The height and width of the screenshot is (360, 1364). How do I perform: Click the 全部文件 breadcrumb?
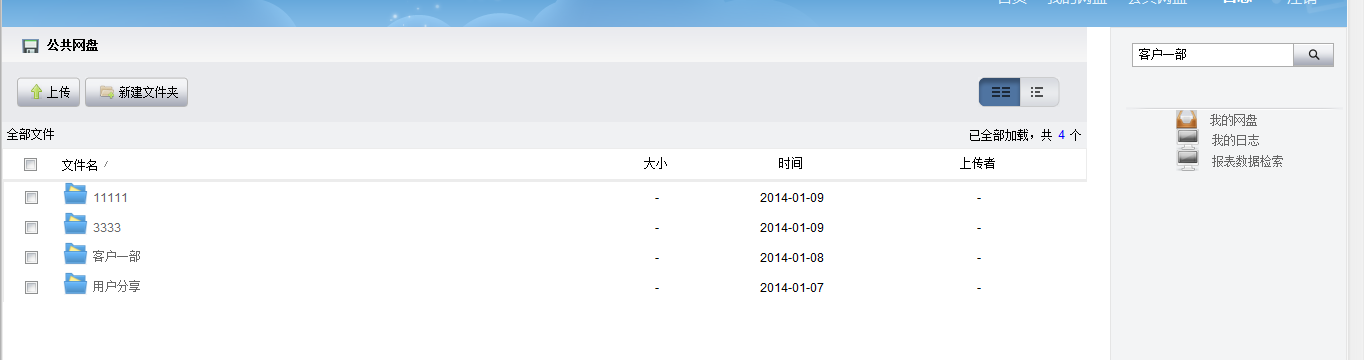[x=30, y=134]
